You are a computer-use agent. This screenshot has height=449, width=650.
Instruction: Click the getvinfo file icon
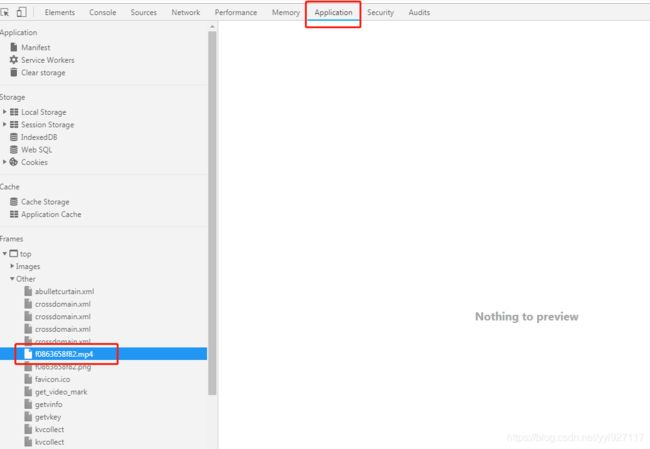point(28,404)
